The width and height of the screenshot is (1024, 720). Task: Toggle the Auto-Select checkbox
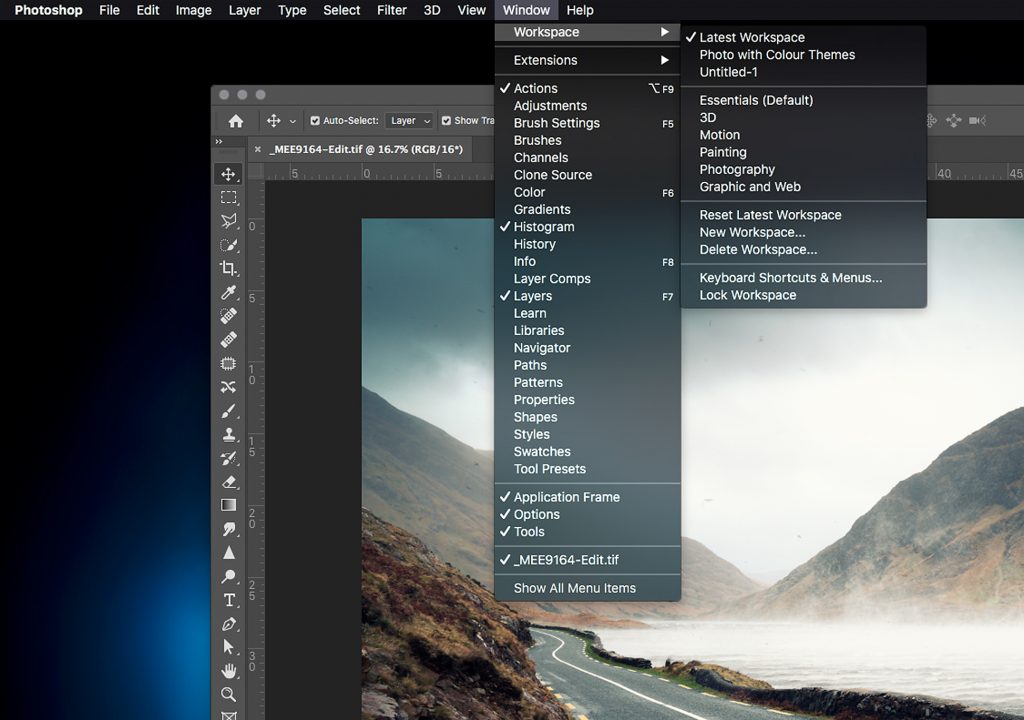click(x=315, y=121)
